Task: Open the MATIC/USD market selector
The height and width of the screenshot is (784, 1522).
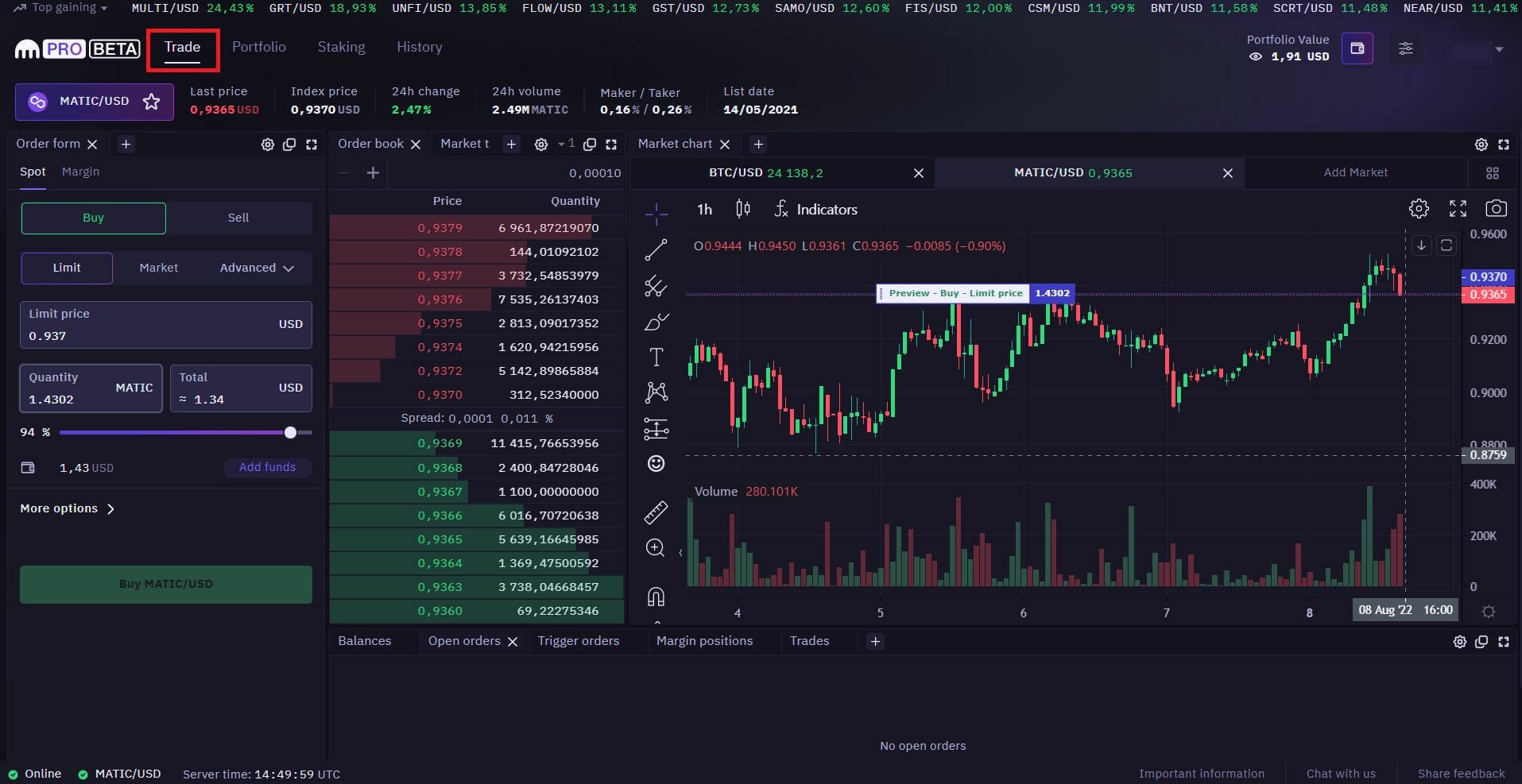Action: [x=95, y=102]
